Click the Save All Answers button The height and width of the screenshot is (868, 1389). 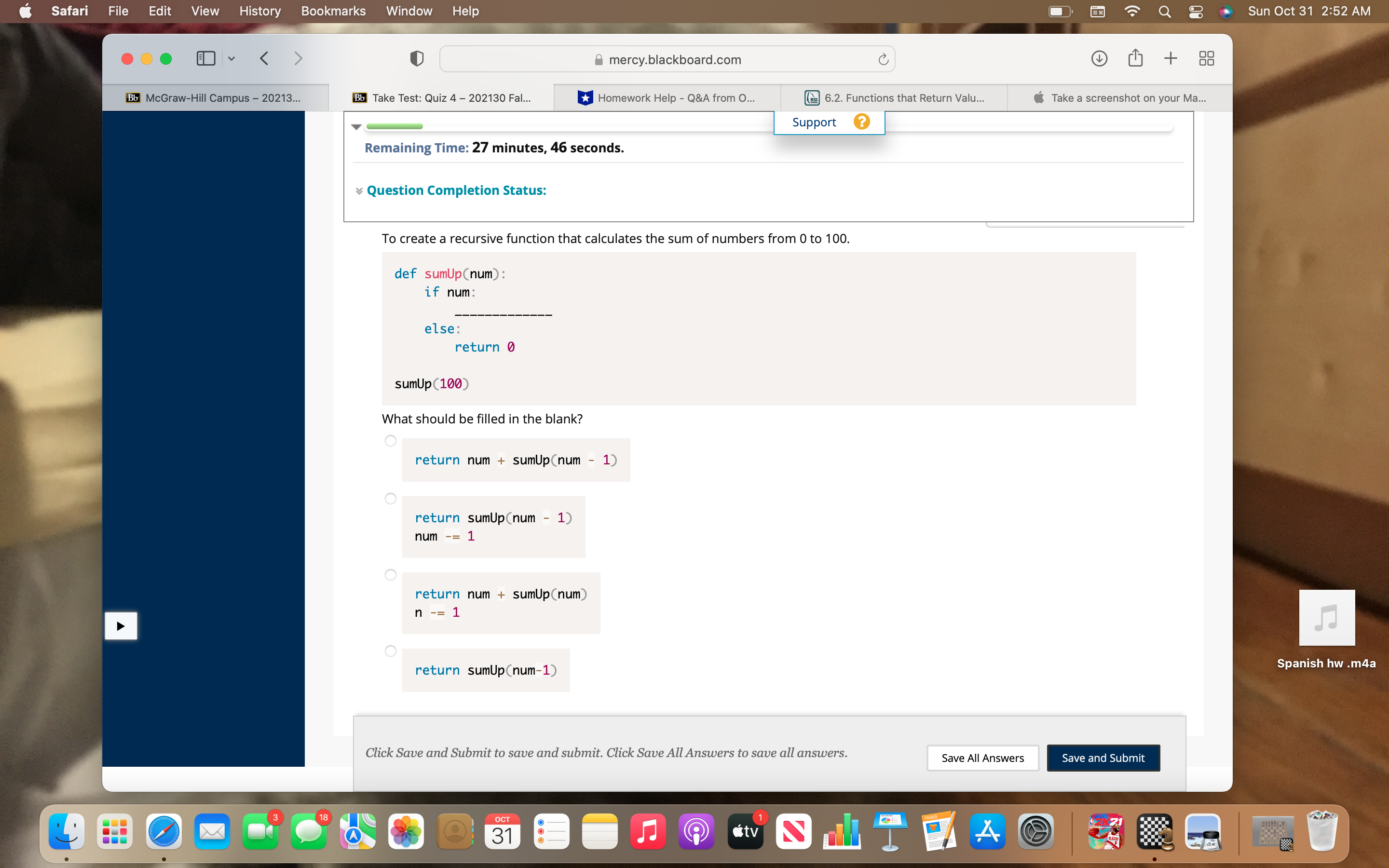(982, 757)
